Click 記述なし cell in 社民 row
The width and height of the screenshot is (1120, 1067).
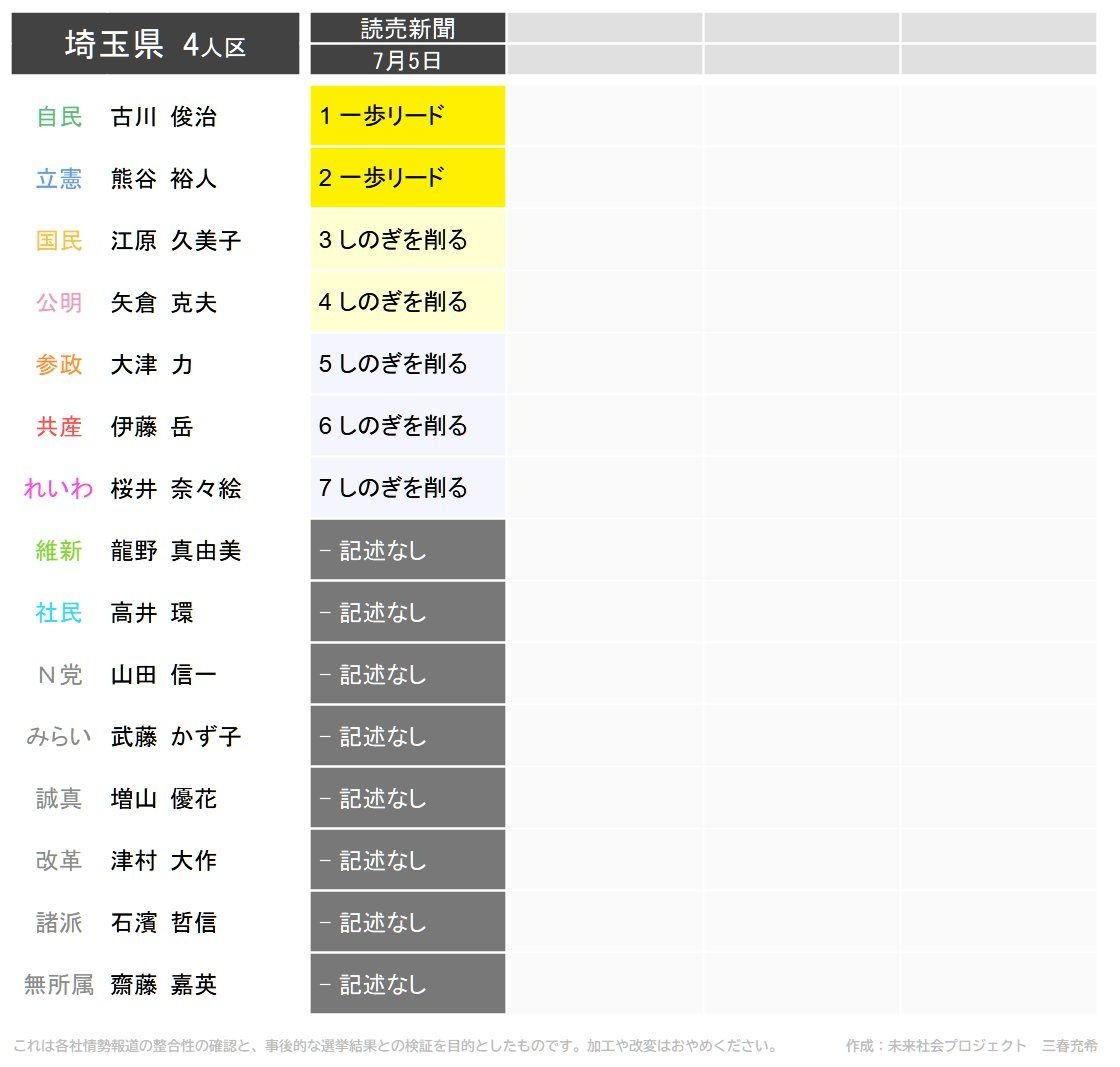[407, 612]
